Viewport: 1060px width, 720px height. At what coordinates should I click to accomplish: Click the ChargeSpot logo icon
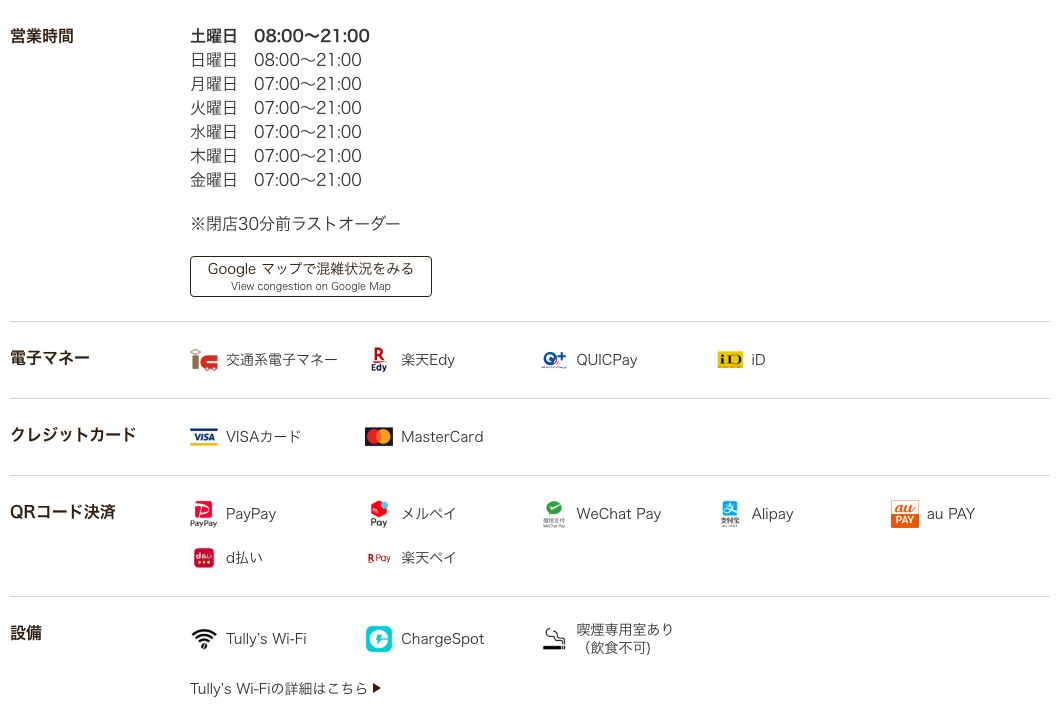pos(379,639)
